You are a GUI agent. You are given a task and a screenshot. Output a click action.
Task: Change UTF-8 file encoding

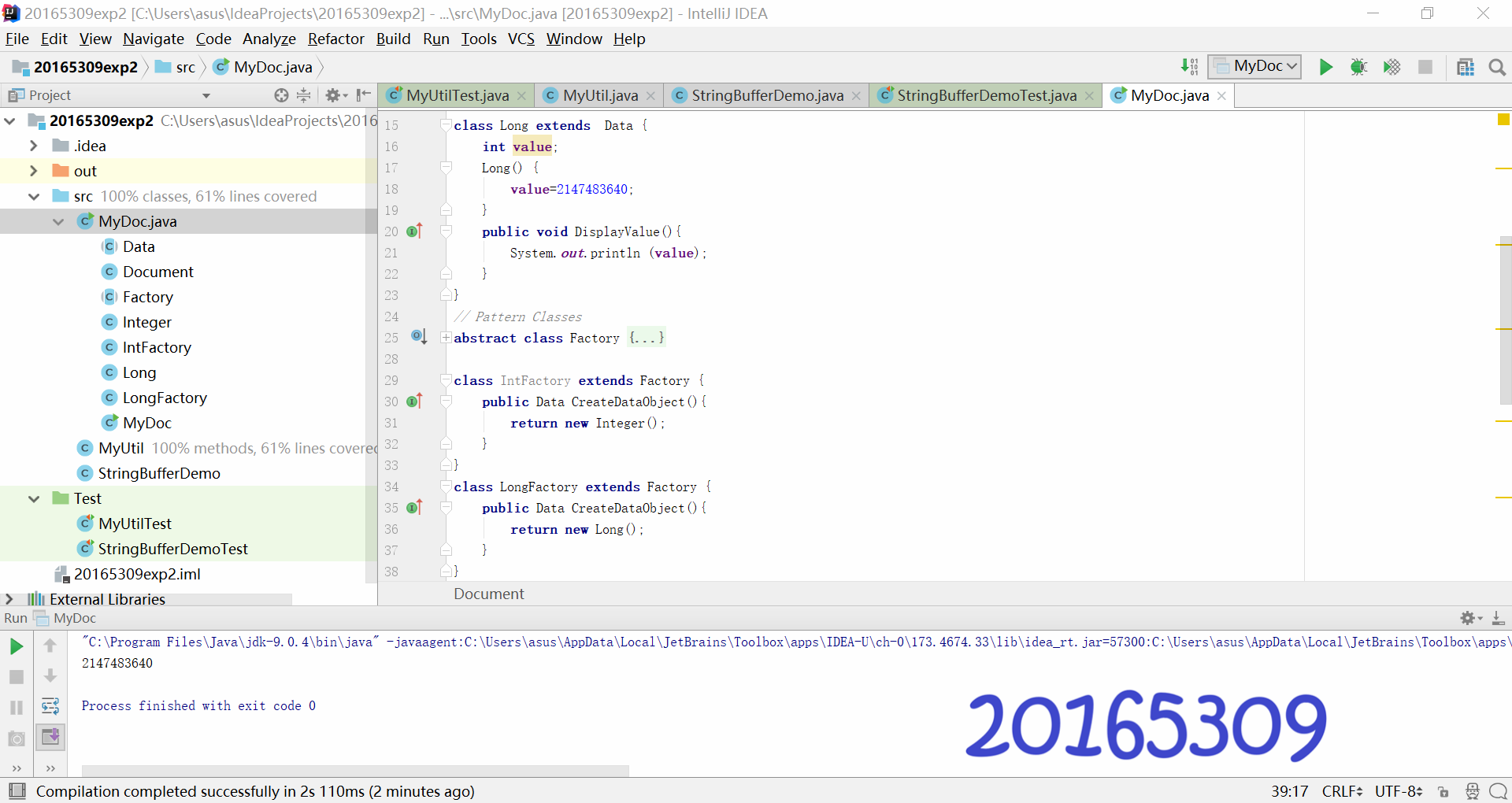[x=1399, y=791]
